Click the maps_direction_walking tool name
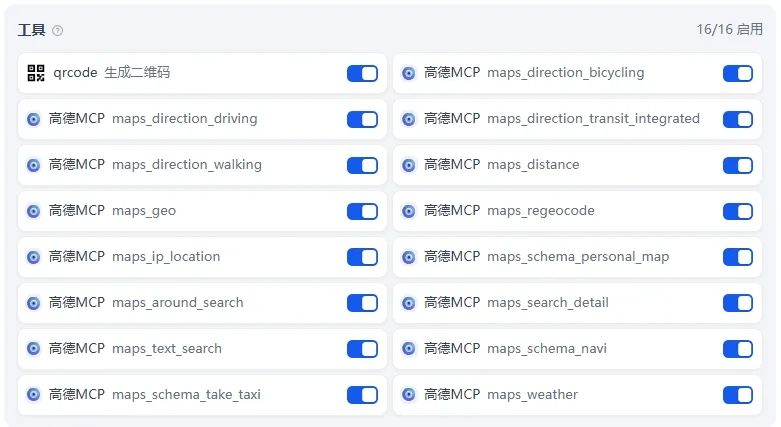This screenshot has height=427, width=781. pyautogui.click(x=187, y=165)
